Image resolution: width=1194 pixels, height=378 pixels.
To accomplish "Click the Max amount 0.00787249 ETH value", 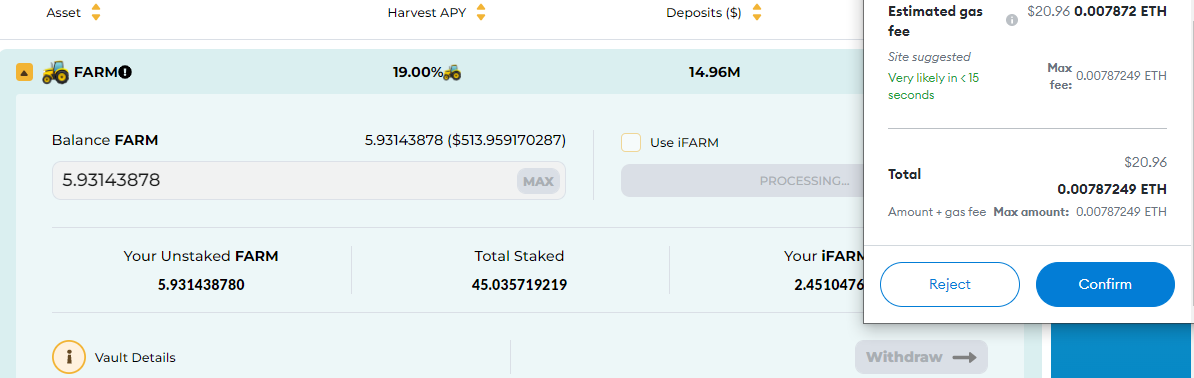I will (1121, 211).
